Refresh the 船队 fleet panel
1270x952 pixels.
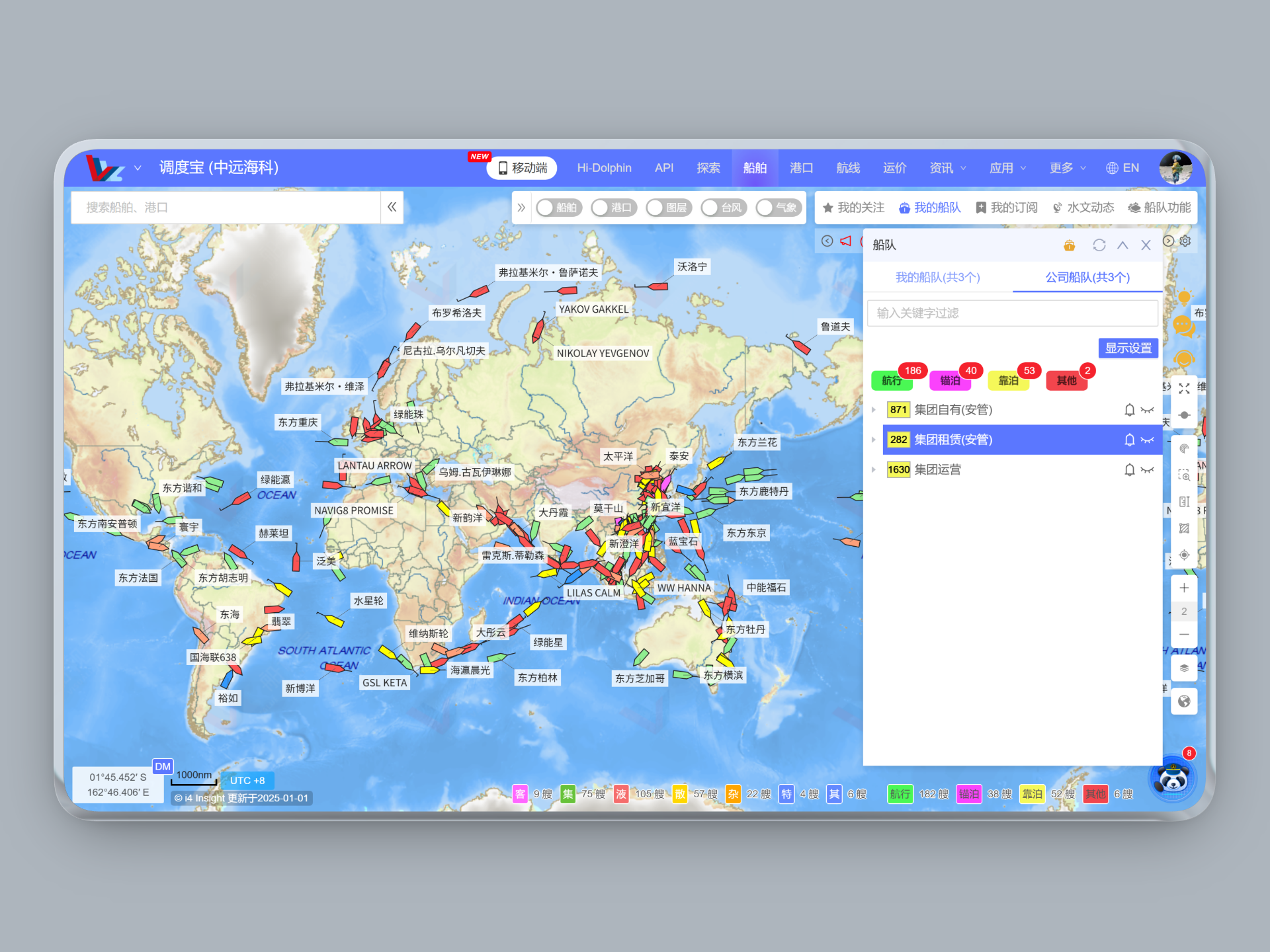pyautogui.click(x=1099, y=245)
